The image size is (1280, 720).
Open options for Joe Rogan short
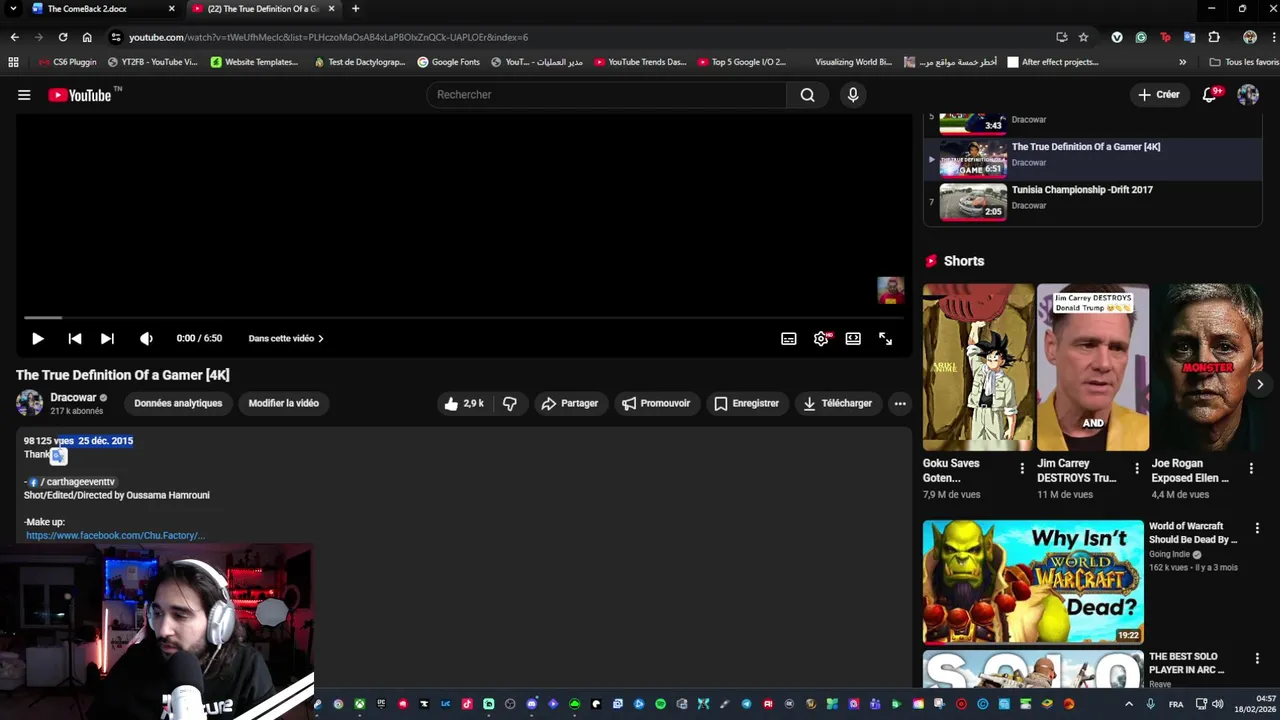(1251, 468)
